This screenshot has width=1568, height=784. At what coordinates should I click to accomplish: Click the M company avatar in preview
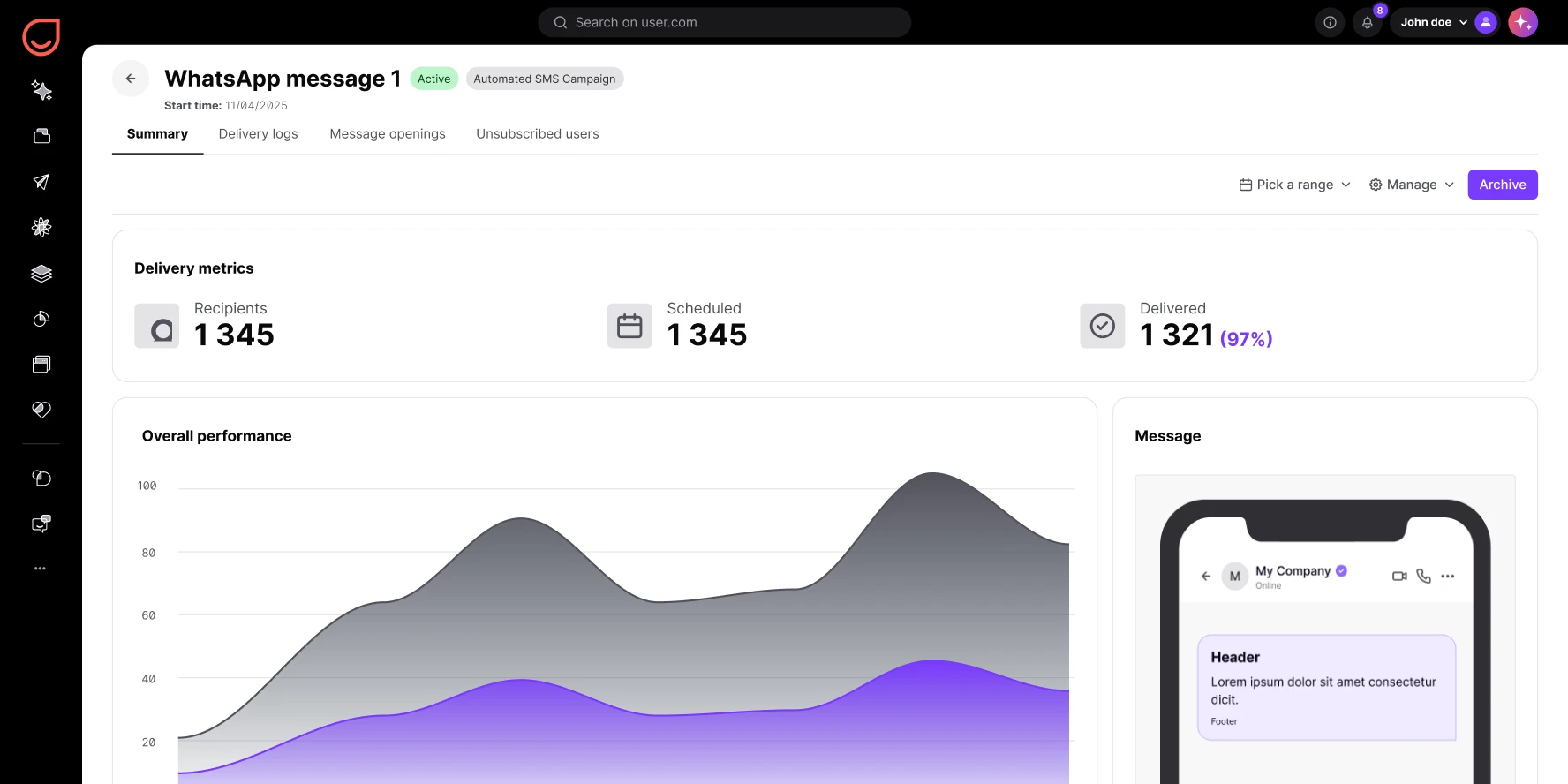1235,576
